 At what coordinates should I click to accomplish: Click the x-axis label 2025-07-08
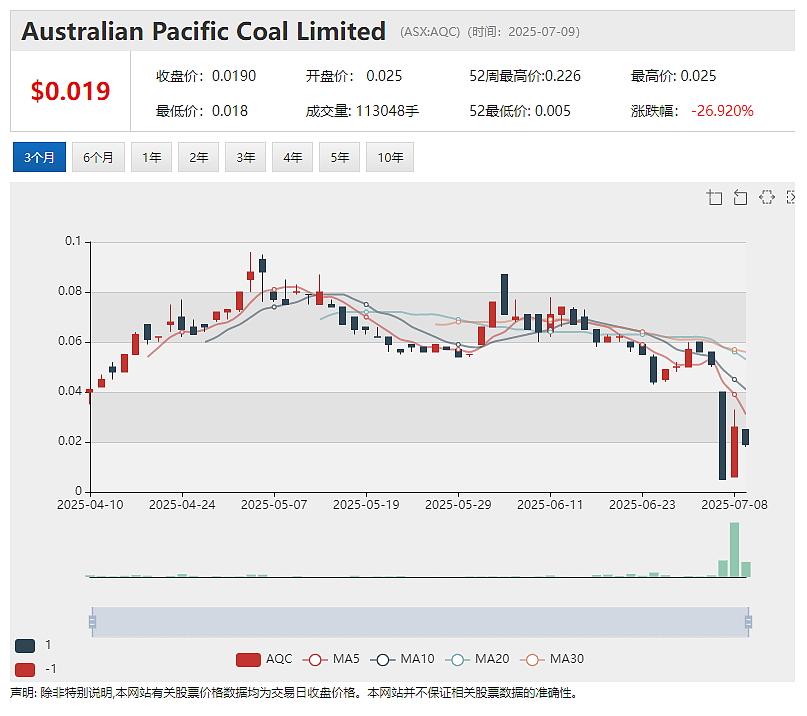click(734, 505)
